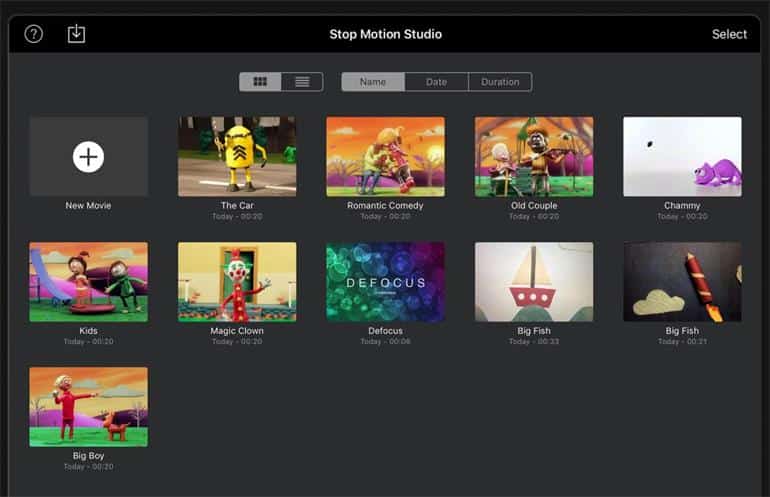The width and height of the screenshot is (770, 497).
Task: Sort movies by Name
Action: click(373, 82)
